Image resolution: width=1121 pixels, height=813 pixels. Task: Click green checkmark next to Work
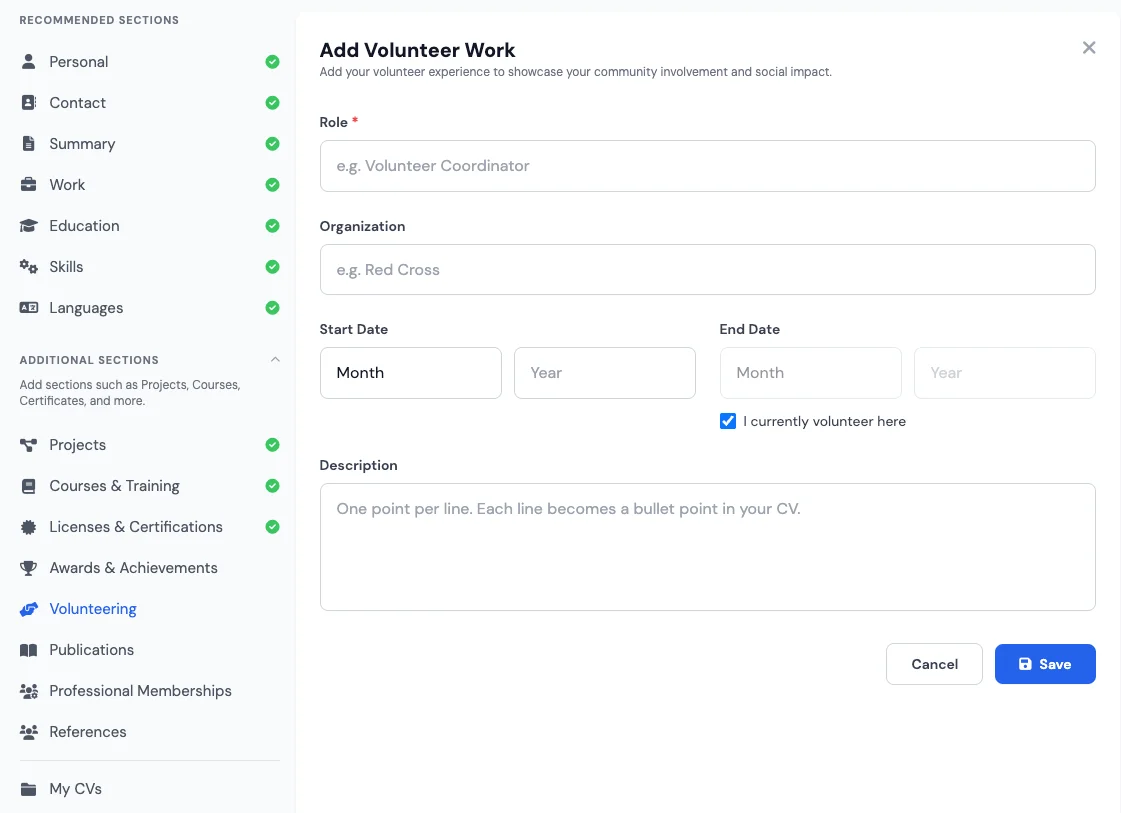tap(272, 184)
